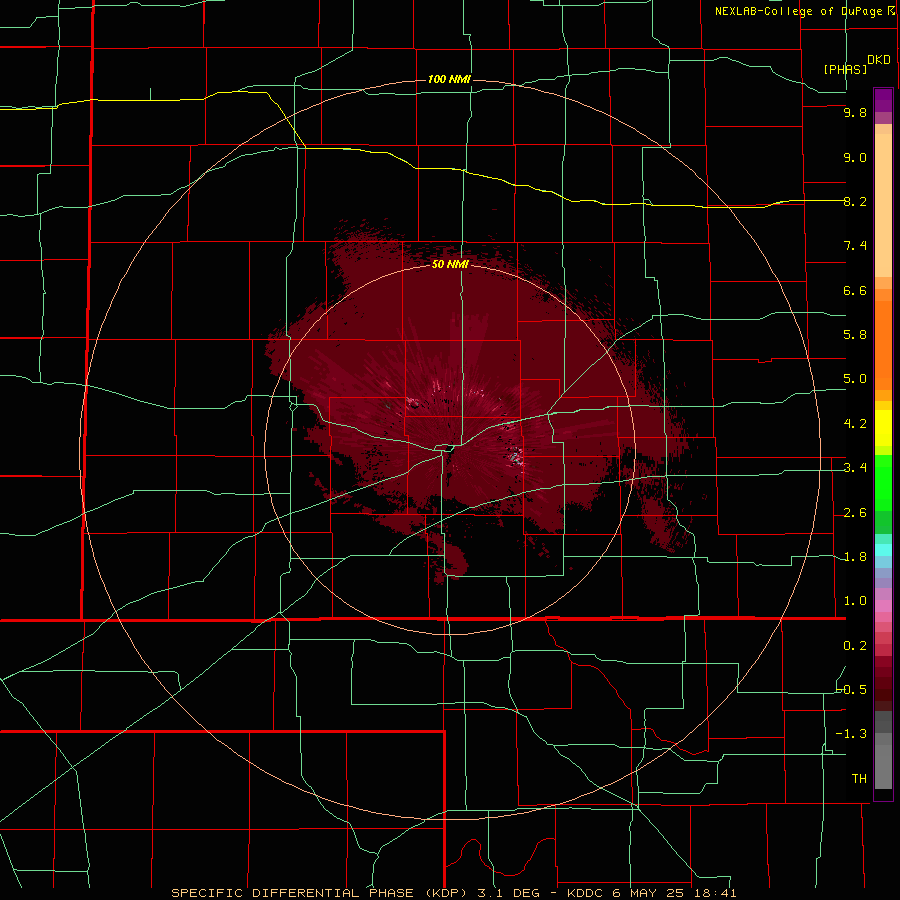Click the 3.4 value on the color scale

pos(855,468)
